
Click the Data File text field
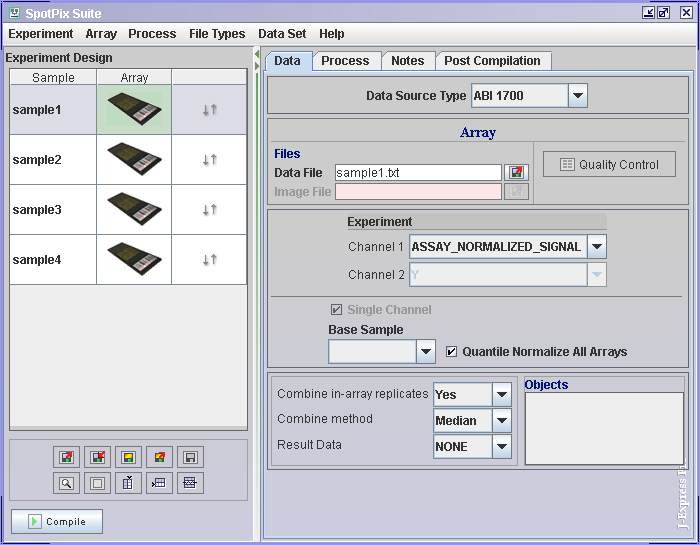pyautogui.click(x=418, y=173)
